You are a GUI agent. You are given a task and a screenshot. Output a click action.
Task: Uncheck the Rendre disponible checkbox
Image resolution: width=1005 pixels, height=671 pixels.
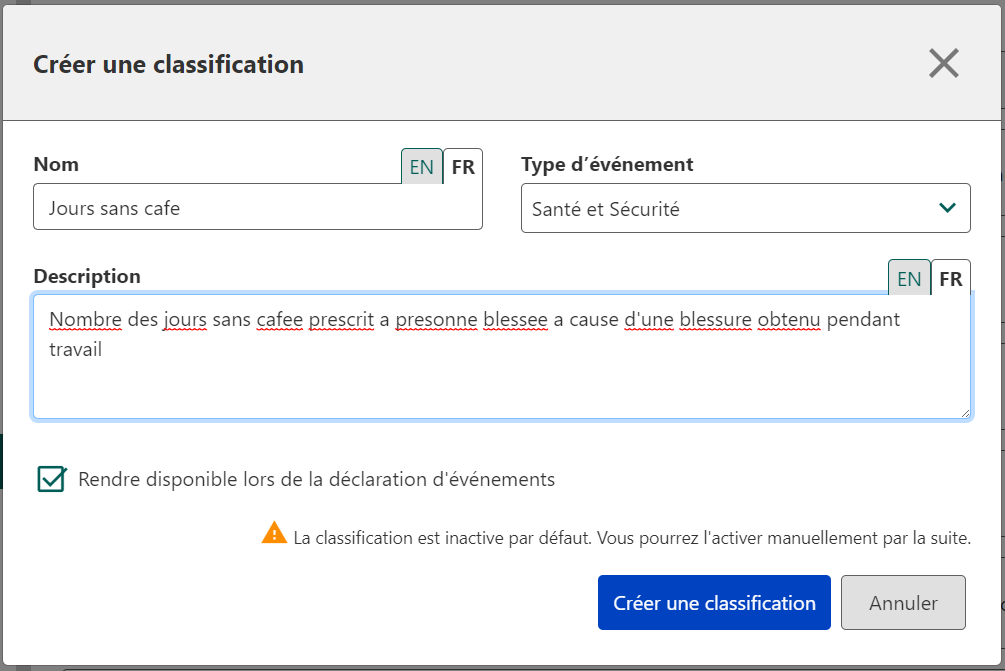click(51, 479)
